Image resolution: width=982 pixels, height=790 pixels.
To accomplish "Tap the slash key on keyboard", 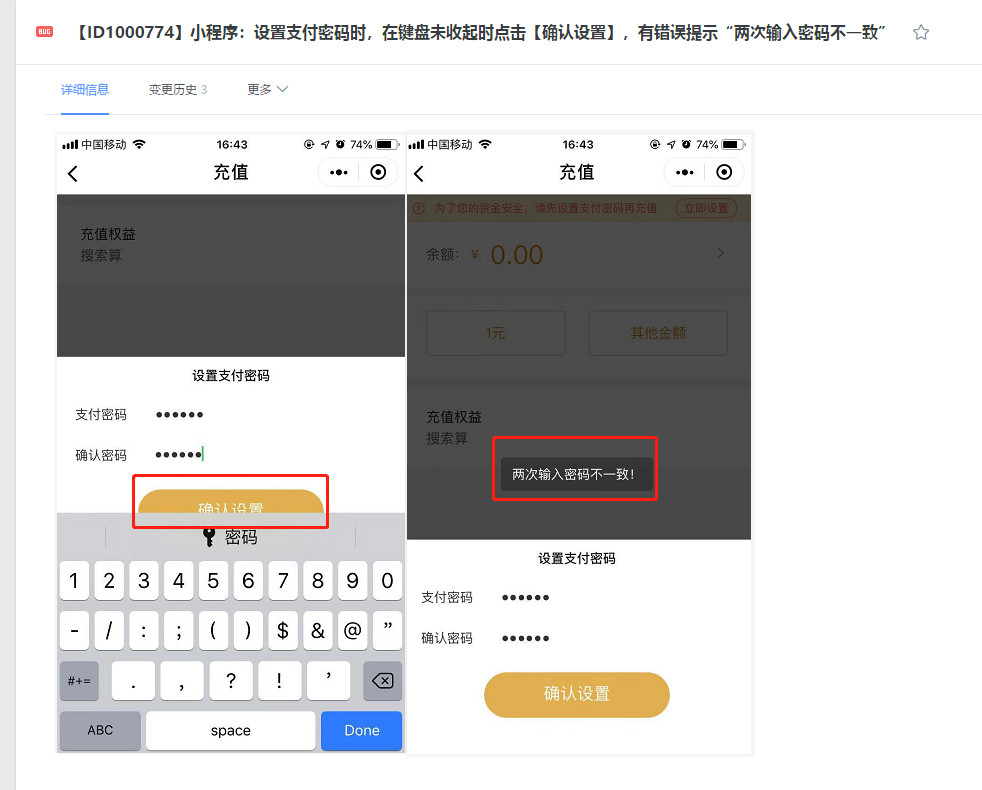I will pyautogui.click(x=109, y=630).
